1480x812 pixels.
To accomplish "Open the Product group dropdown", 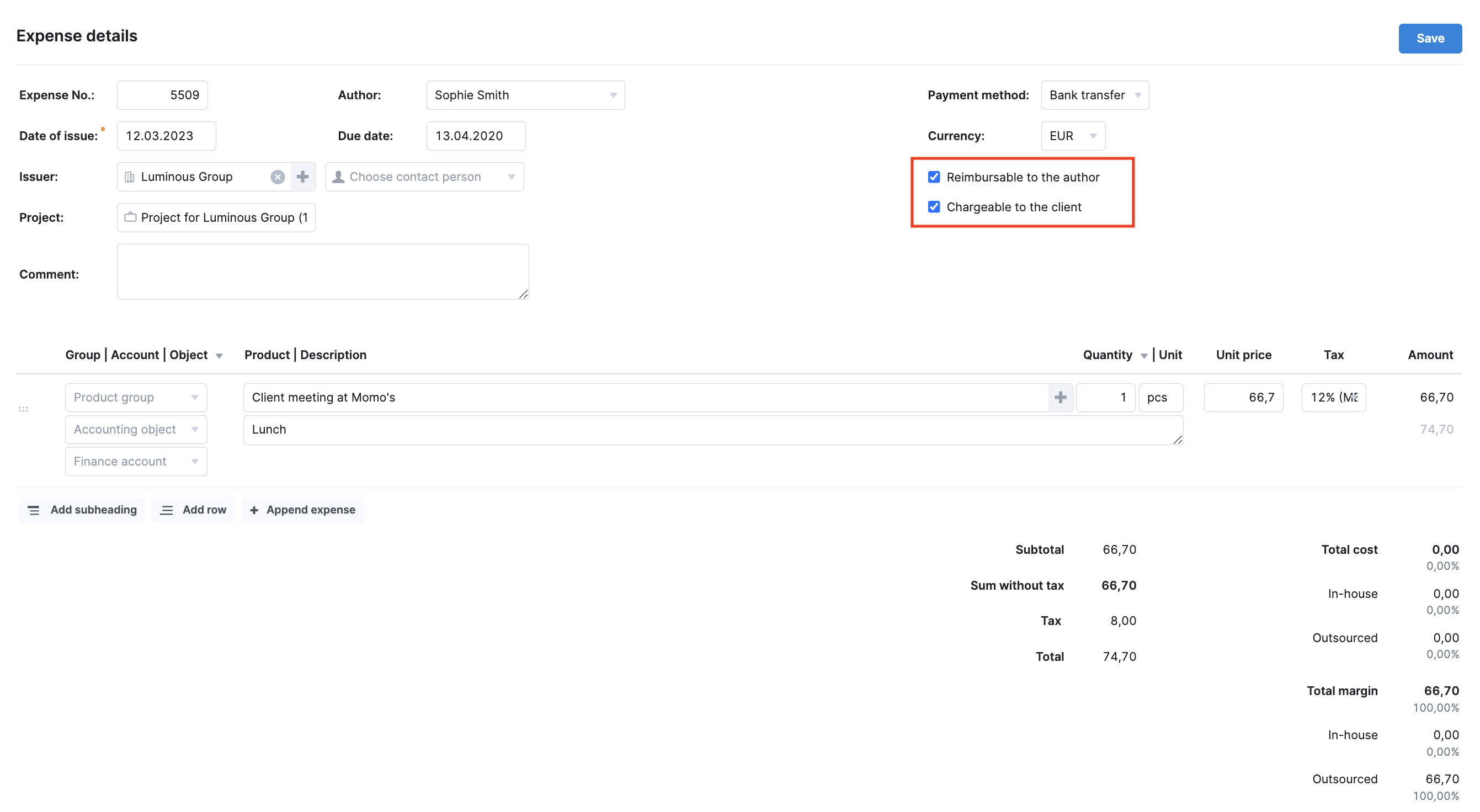I will (136, 397).
